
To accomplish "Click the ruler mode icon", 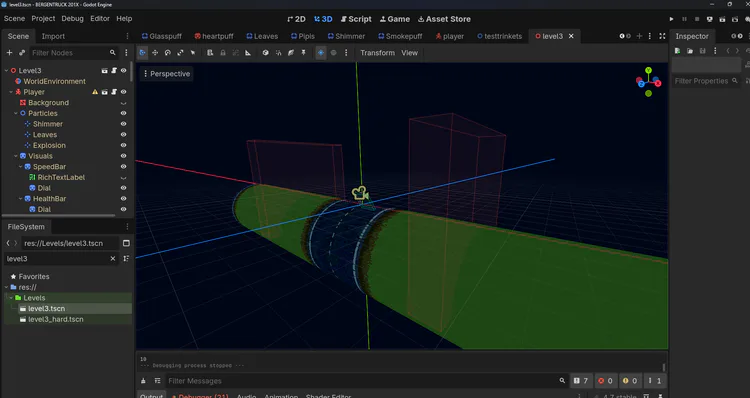I will point(248,53).
